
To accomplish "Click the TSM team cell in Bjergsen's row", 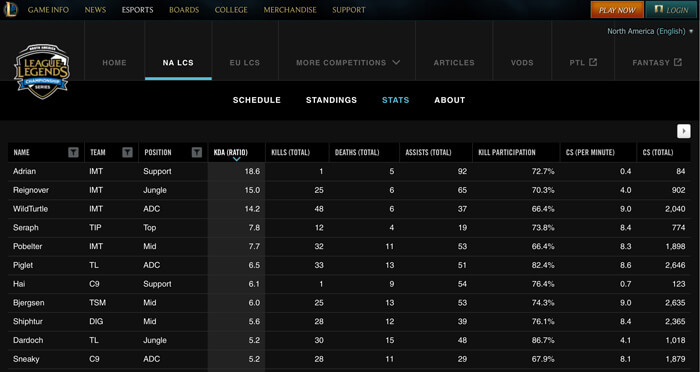I will (97, 302).
